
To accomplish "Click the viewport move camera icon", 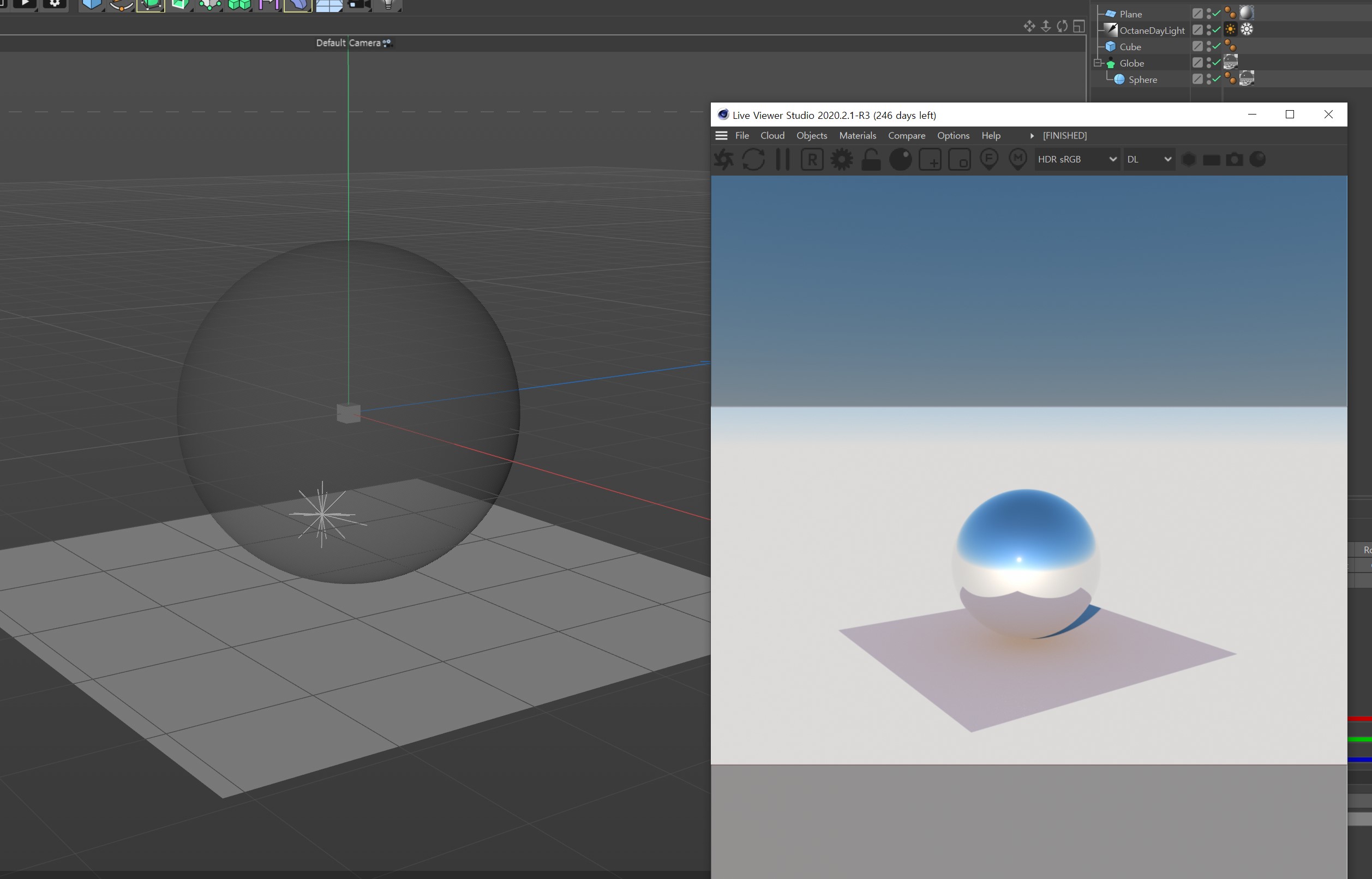I will point(1029,26).
